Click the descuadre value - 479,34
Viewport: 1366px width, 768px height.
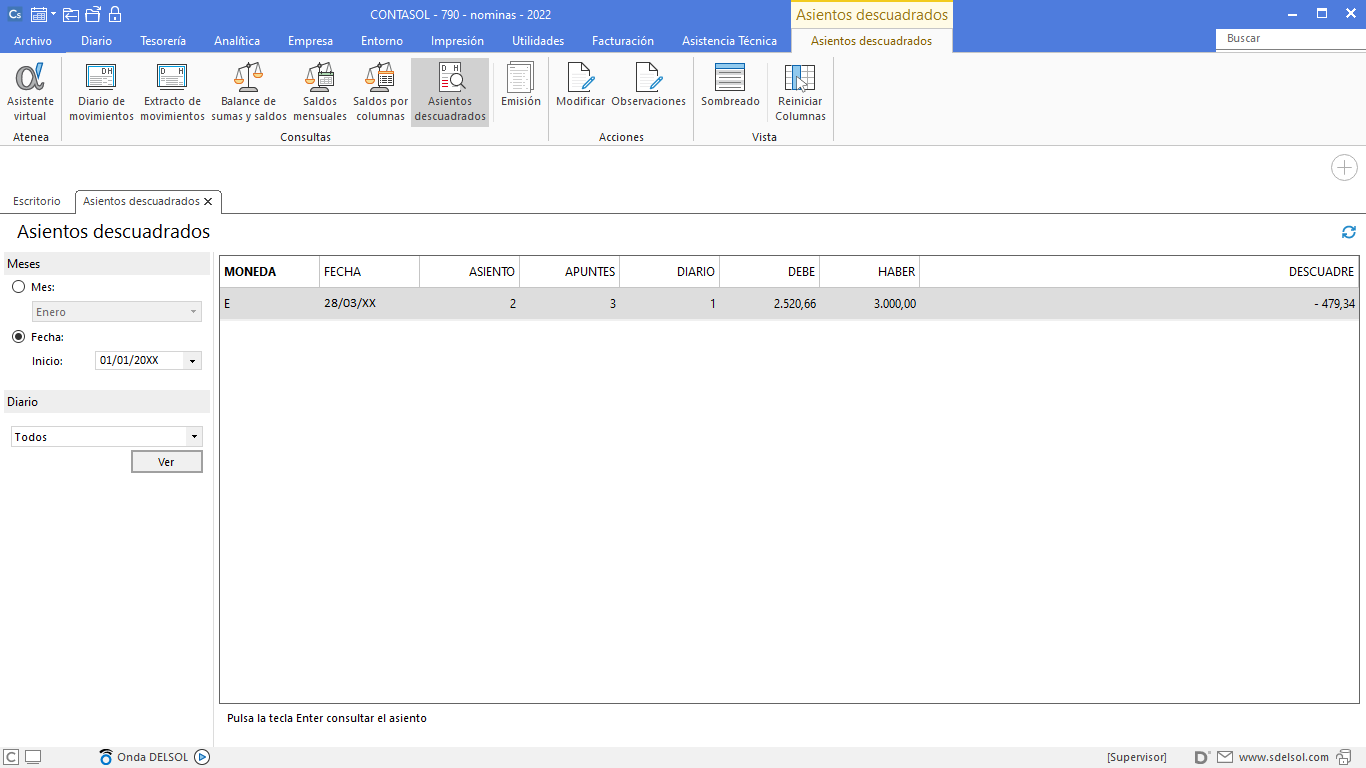[1335, 304]
